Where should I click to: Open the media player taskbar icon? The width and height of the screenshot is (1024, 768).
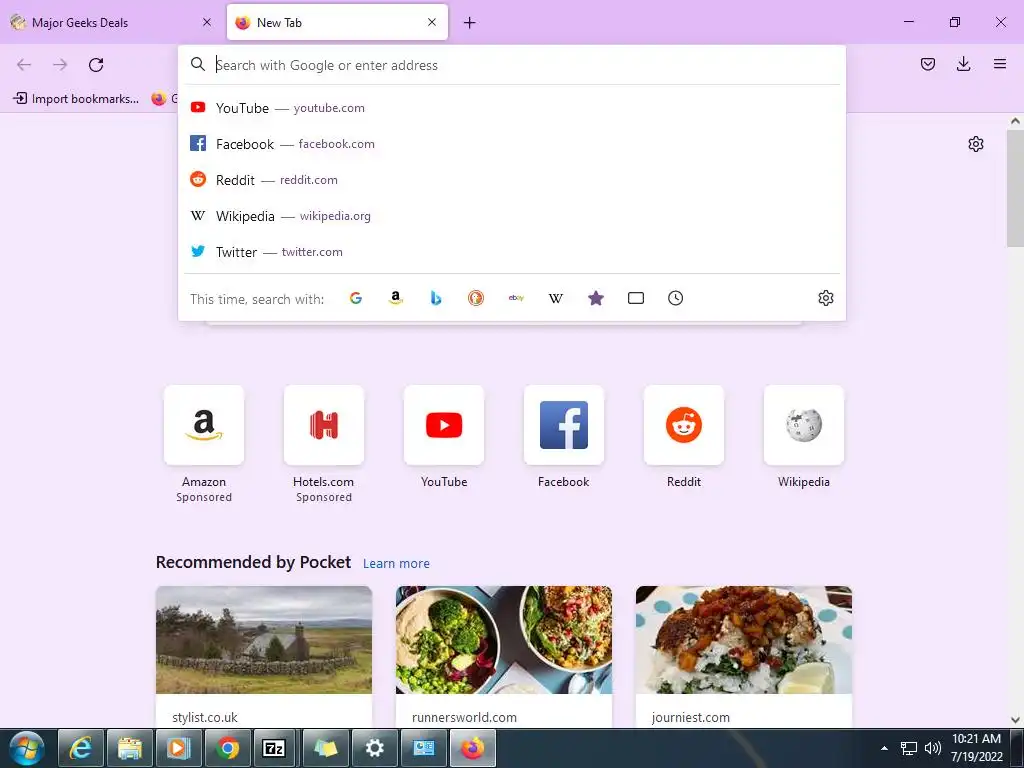(178, 748)
